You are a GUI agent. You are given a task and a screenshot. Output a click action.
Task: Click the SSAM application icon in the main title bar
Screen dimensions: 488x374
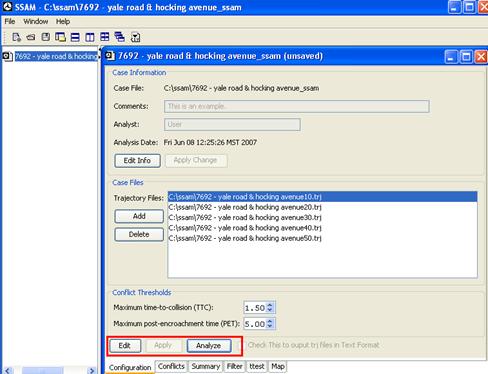[7, 7]
